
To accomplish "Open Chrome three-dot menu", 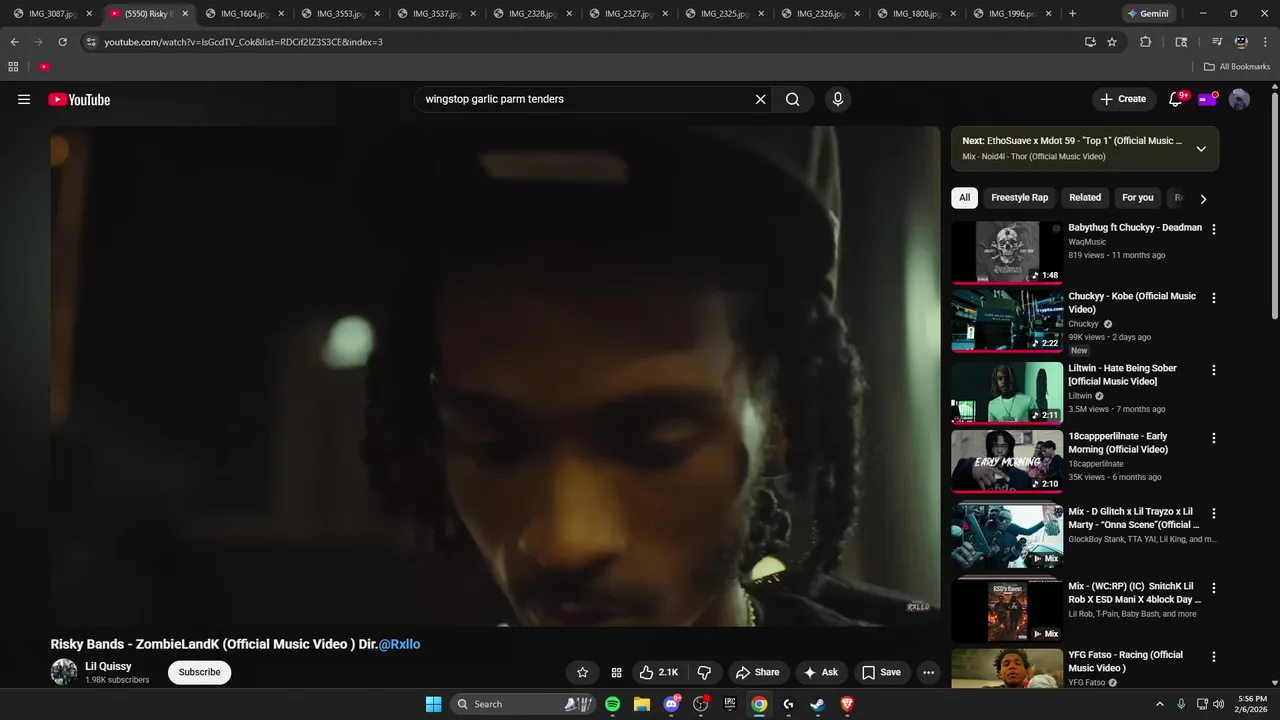I will [1265, 42].
